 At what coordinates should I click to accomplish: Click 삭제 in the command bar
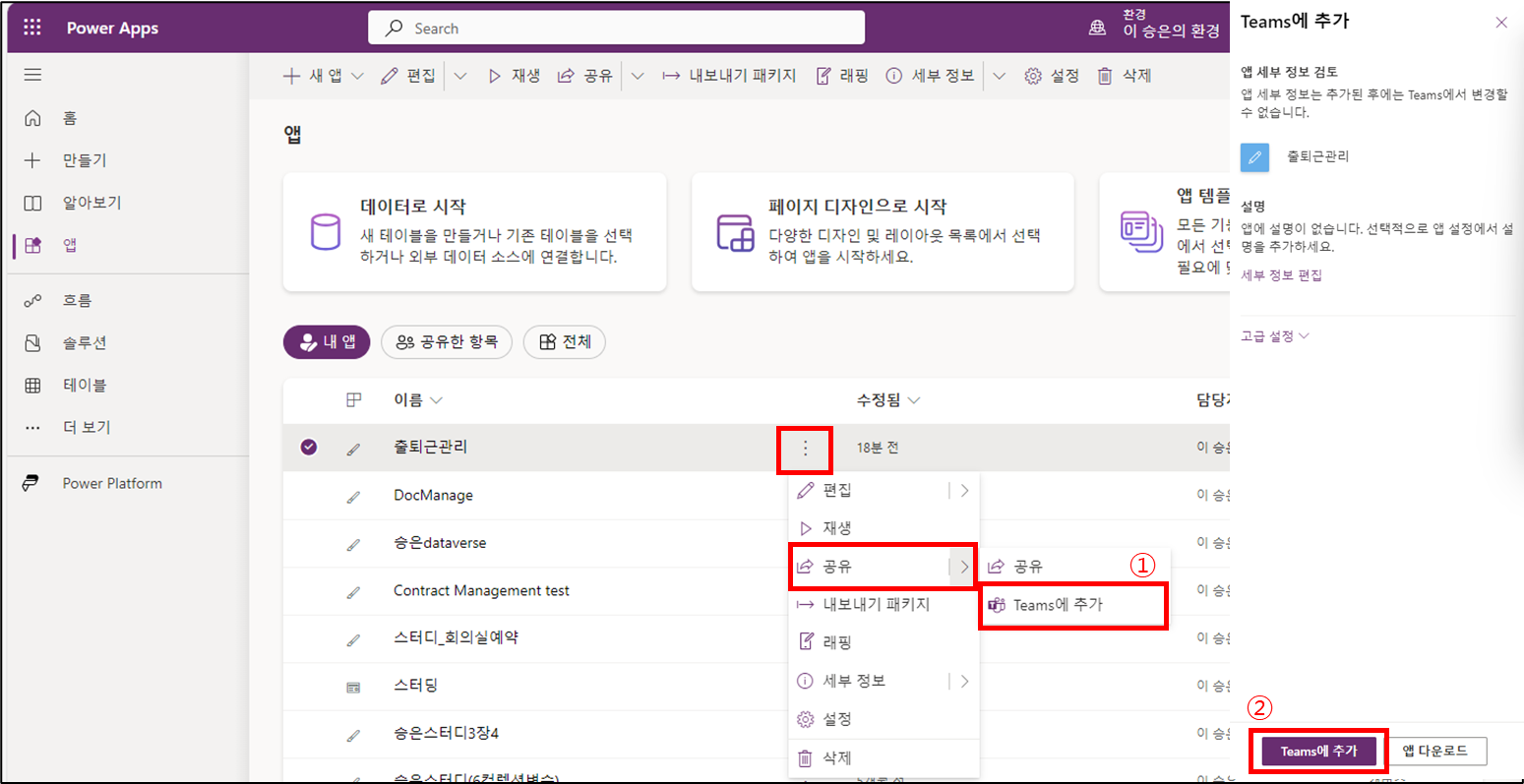(x=1124, y=76)
